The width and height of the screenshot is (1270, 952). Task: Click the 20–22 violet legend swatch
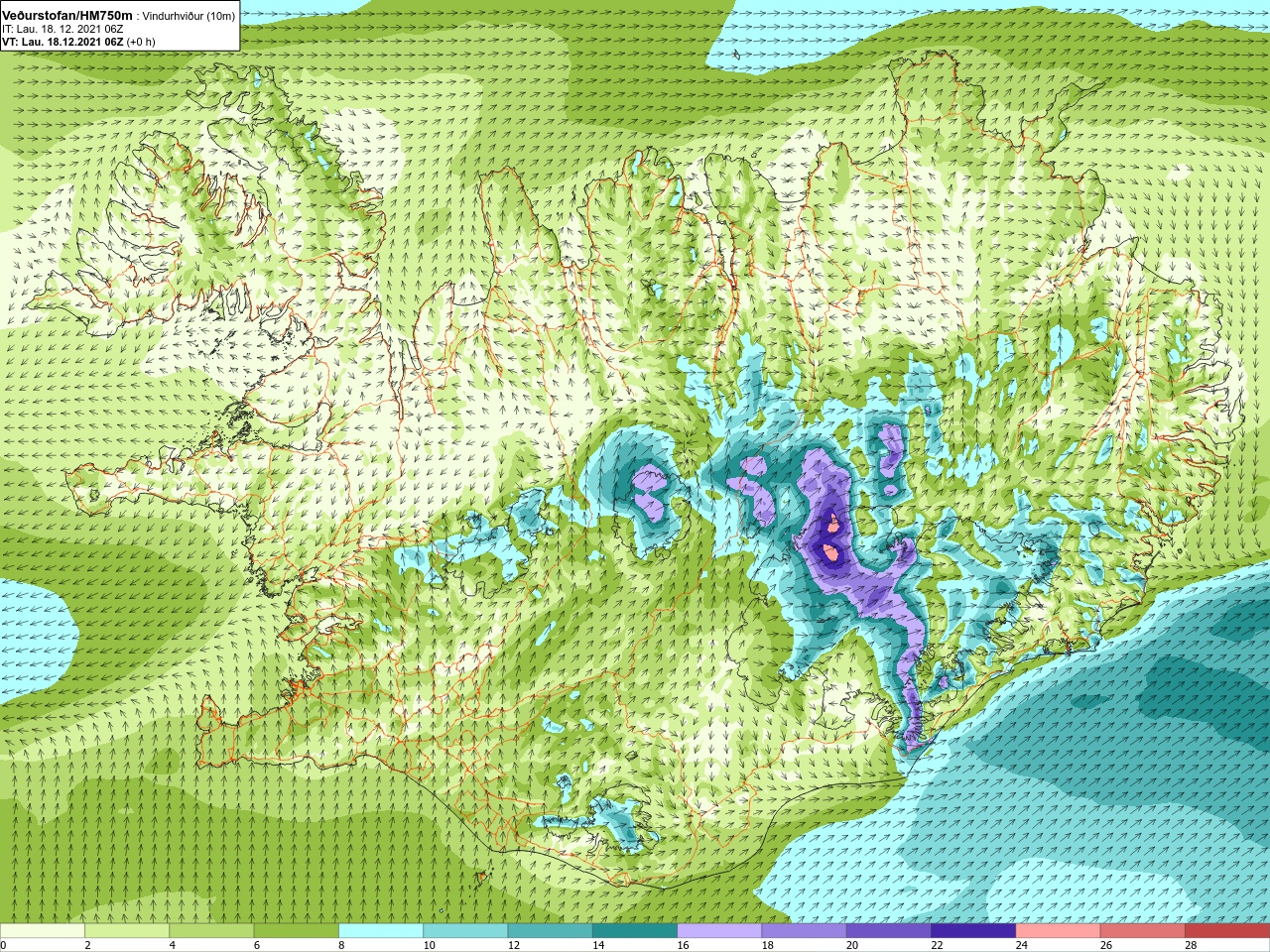point(889,931)
